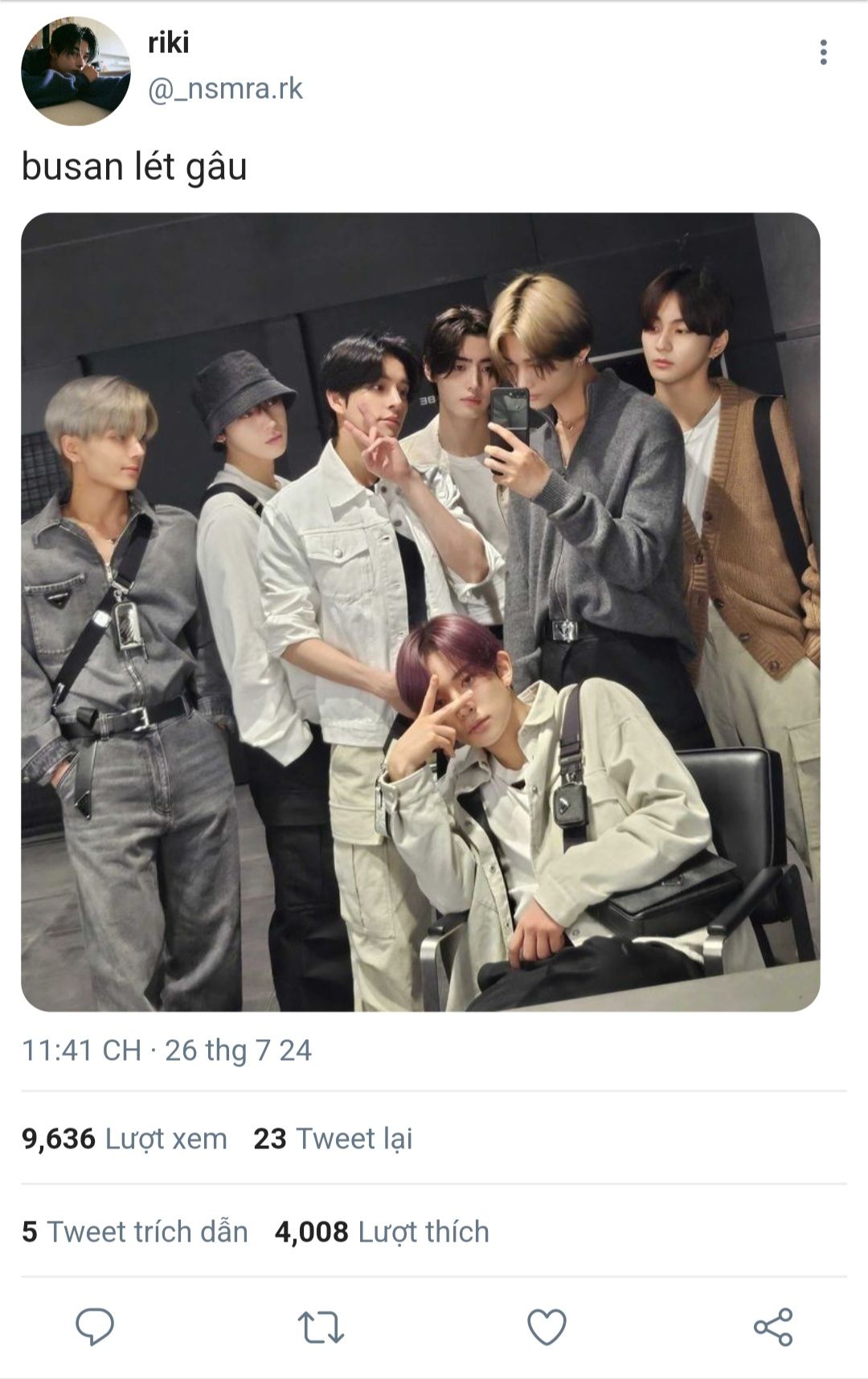The image size is (868, 1379).
Task: Tap the reply speech bubble icon
Action: pyautogui.click(x=95, y=1326)
